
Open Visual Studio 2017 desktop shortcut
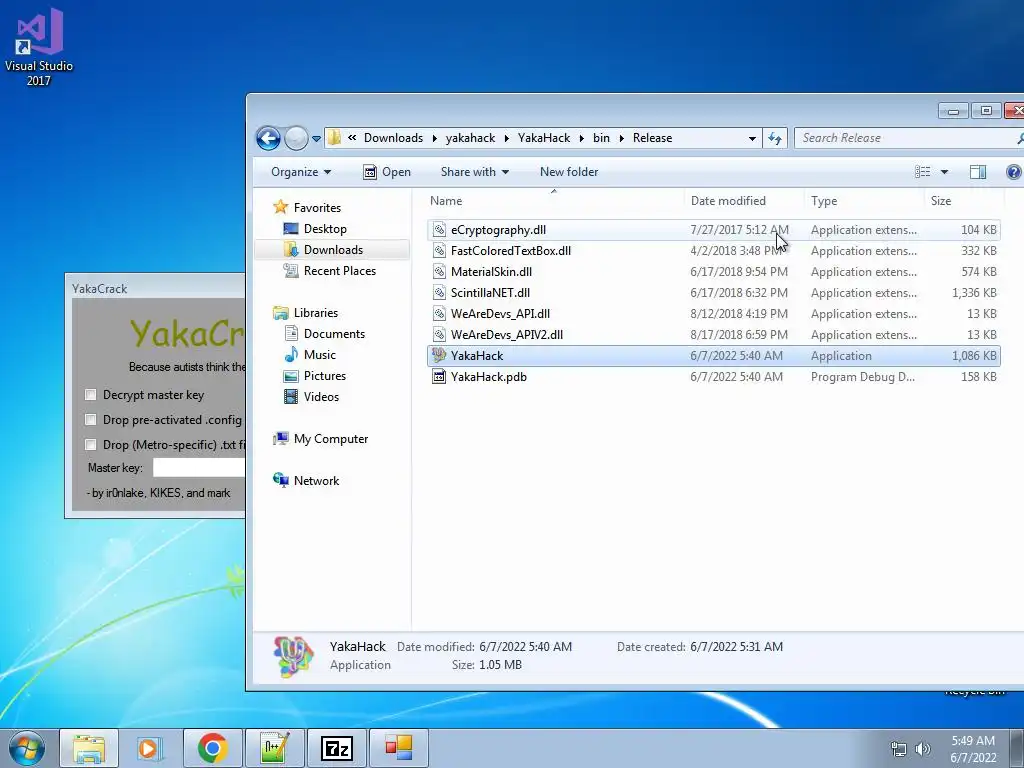pyautogui.click(x=39, y=47)
